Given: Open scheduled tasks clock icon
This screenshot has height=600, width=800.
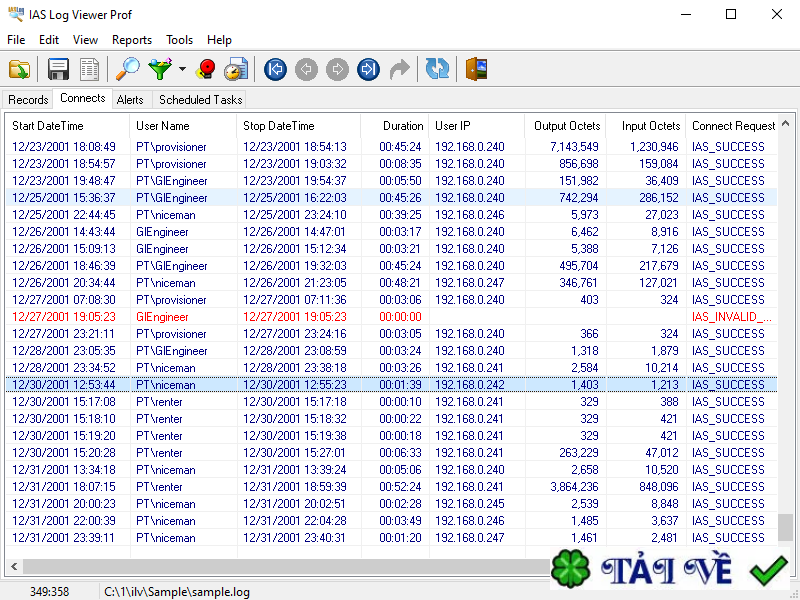Looking at the screenshot, I should coord(236,69).
